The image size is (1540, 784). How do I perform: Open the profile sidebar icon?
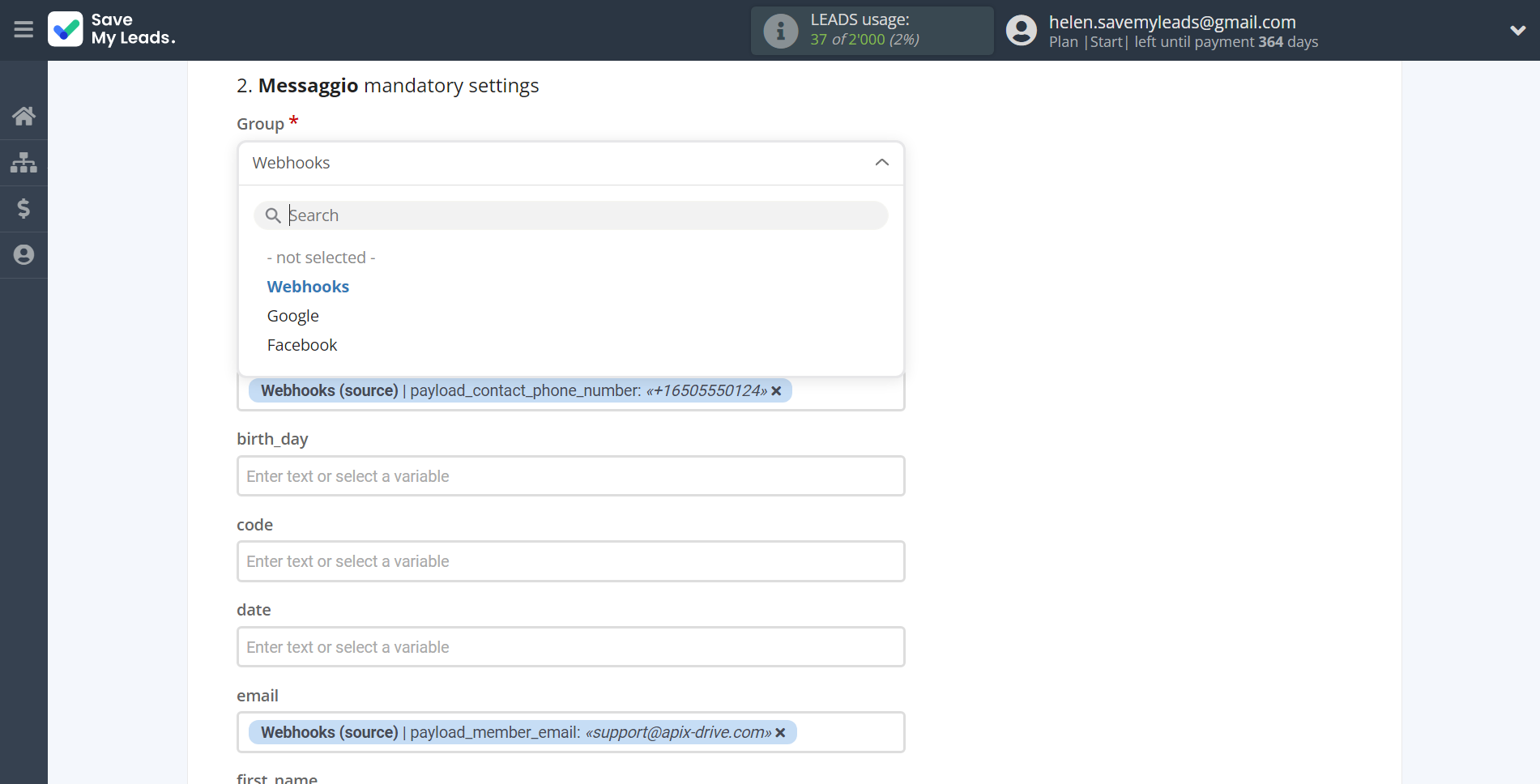(23, 254)
